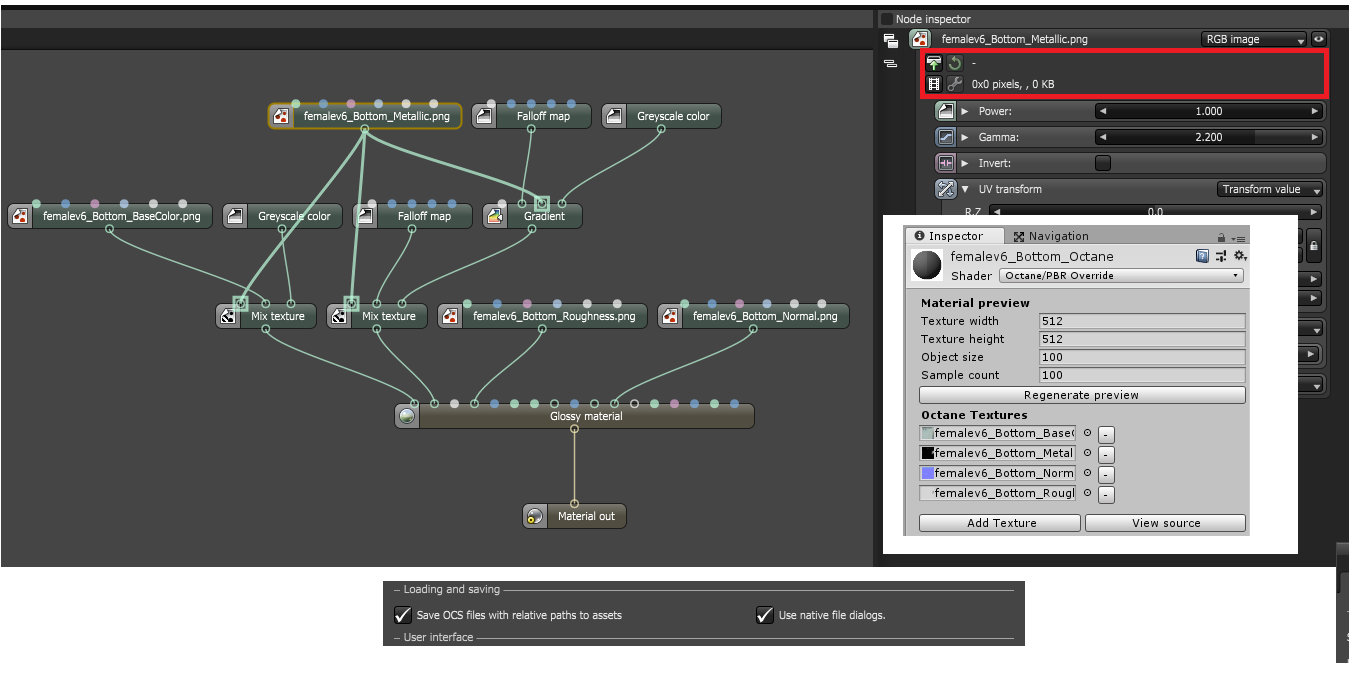Toggle the Invert checkbox
The height and width of the screenshot is (684, 1349).
tap(1103, 163)
